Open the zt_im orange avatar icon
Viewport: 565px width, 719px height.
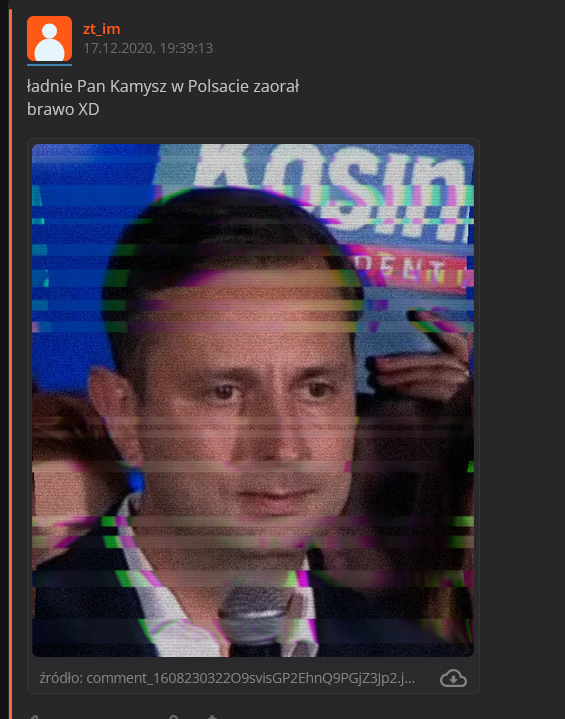[x=49, y=39]
